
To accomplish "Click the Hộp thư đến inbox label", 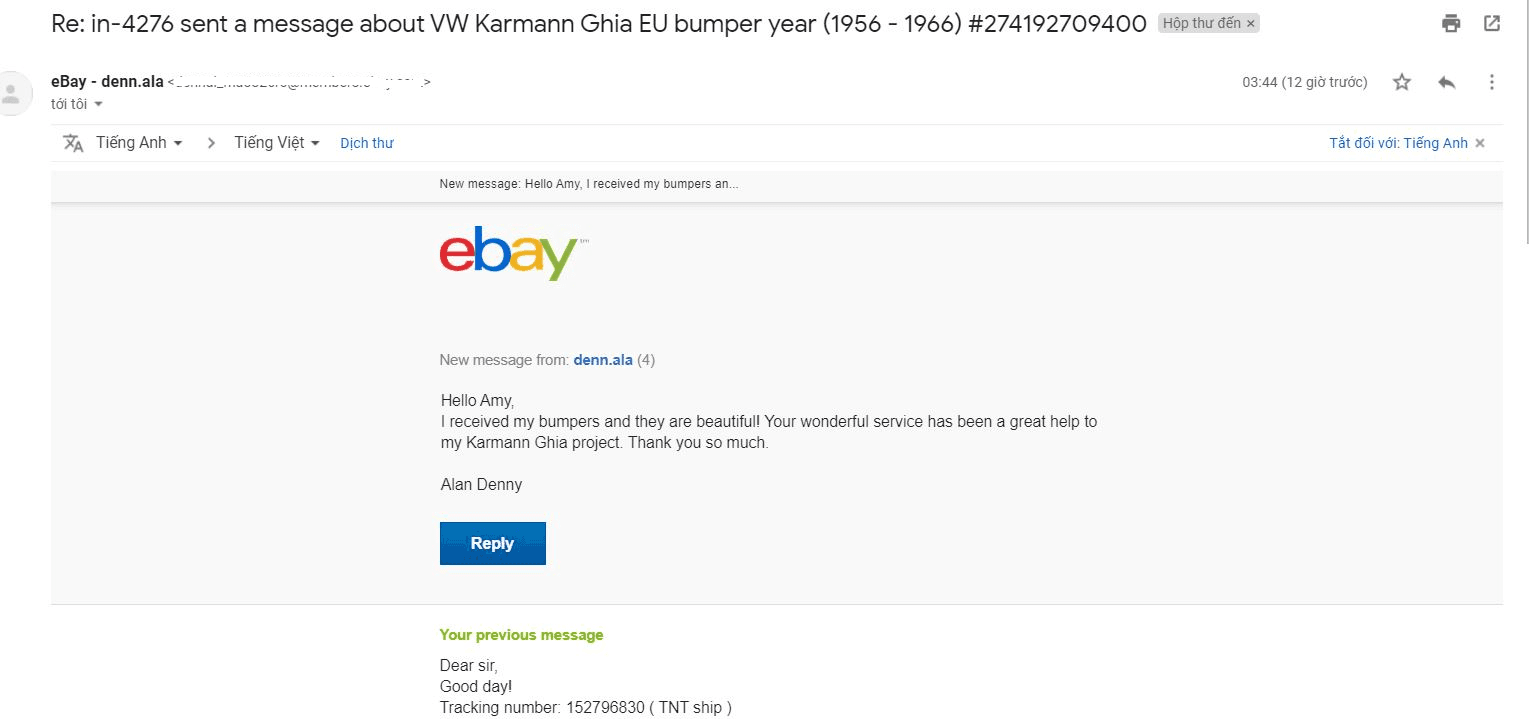I will coord(1201,24).
